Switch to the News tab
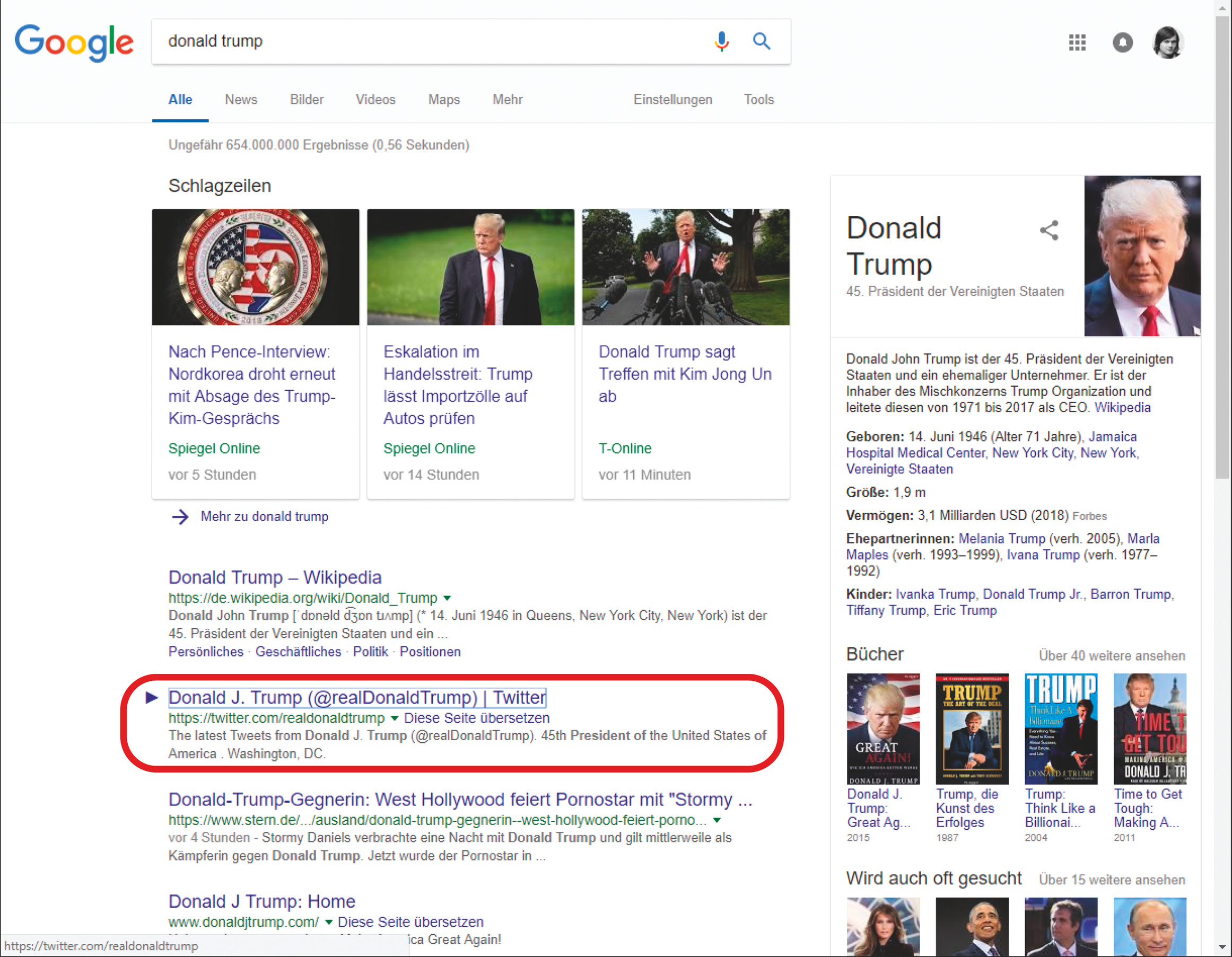Screen dimensions: 1232x957 point(241,100)
